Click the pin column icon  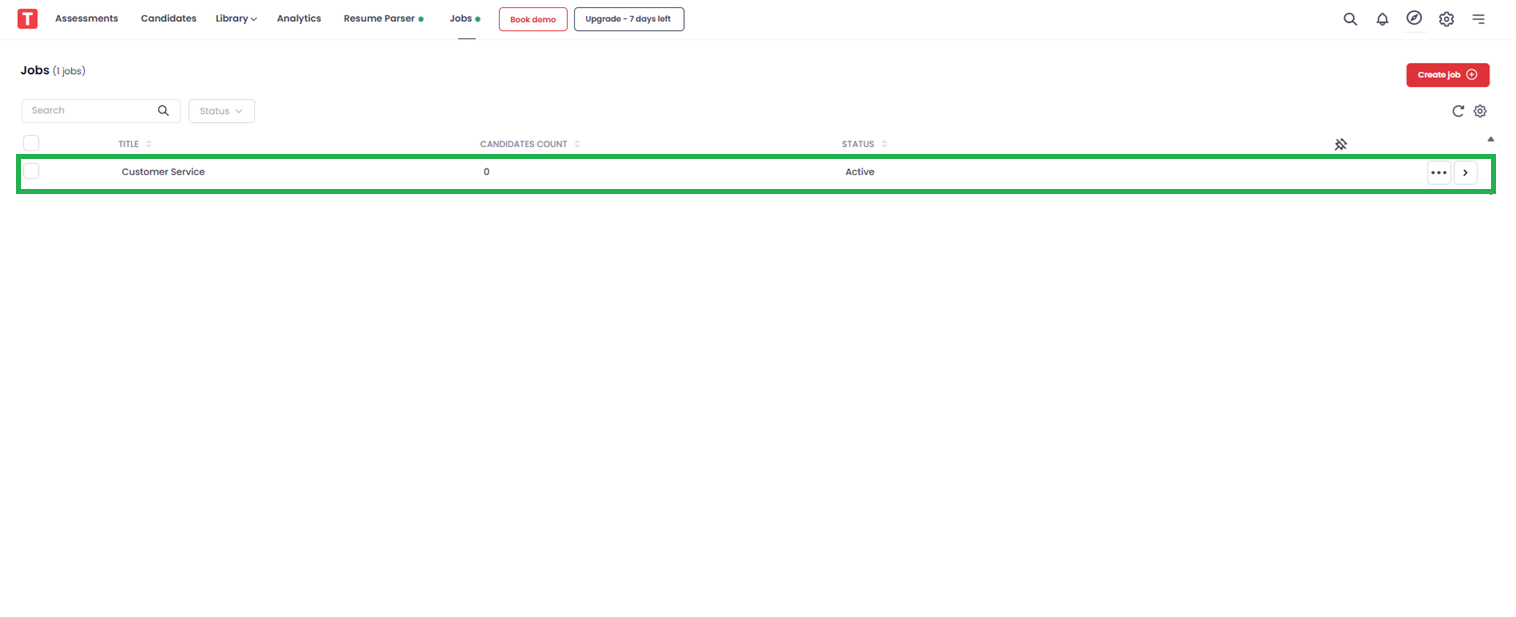tap(1341, 144)
